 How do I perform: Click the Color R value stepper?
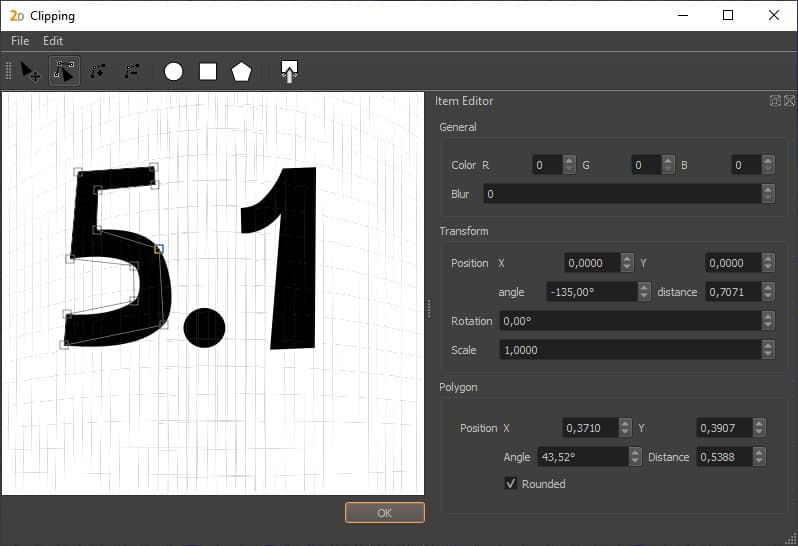569,165
